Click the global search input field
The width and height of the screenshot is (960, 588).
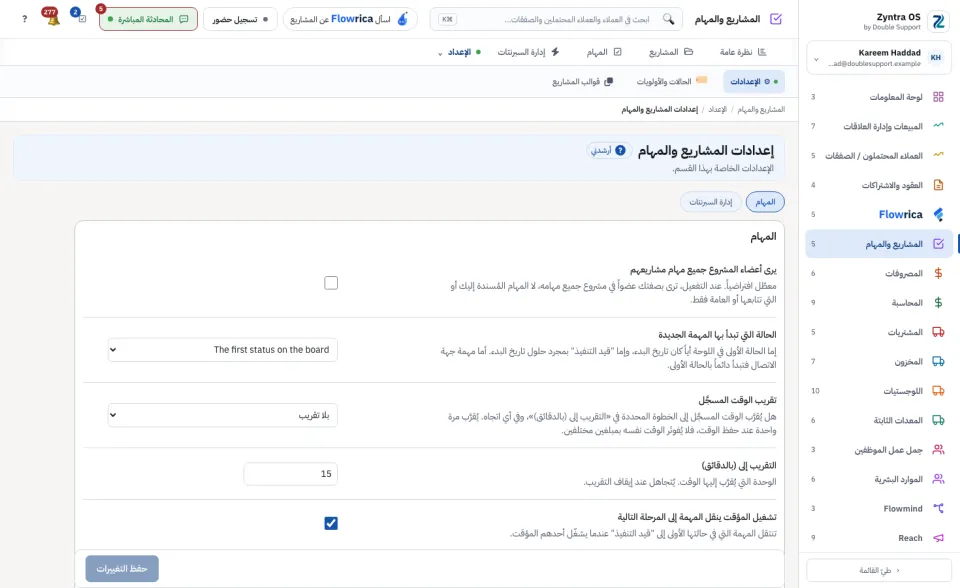pos(557,20)
